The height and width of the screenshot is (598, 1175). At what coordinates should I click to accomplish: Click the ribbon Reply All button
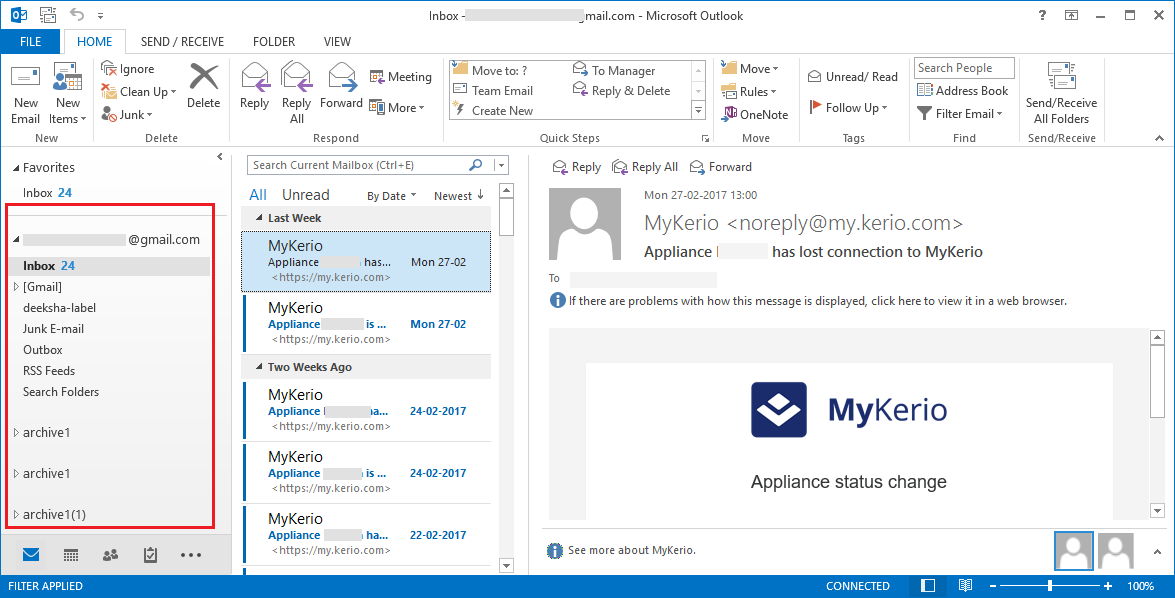tap(297, 94)
